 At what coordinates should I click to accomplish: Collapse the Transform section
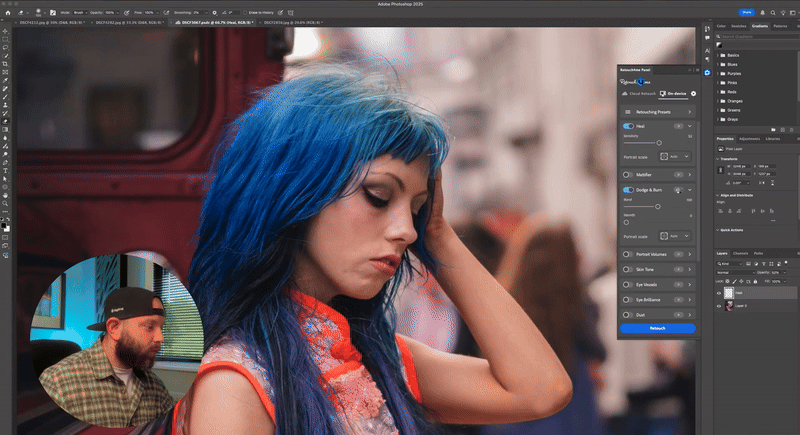pyautogui.click(x=718, y=159)
